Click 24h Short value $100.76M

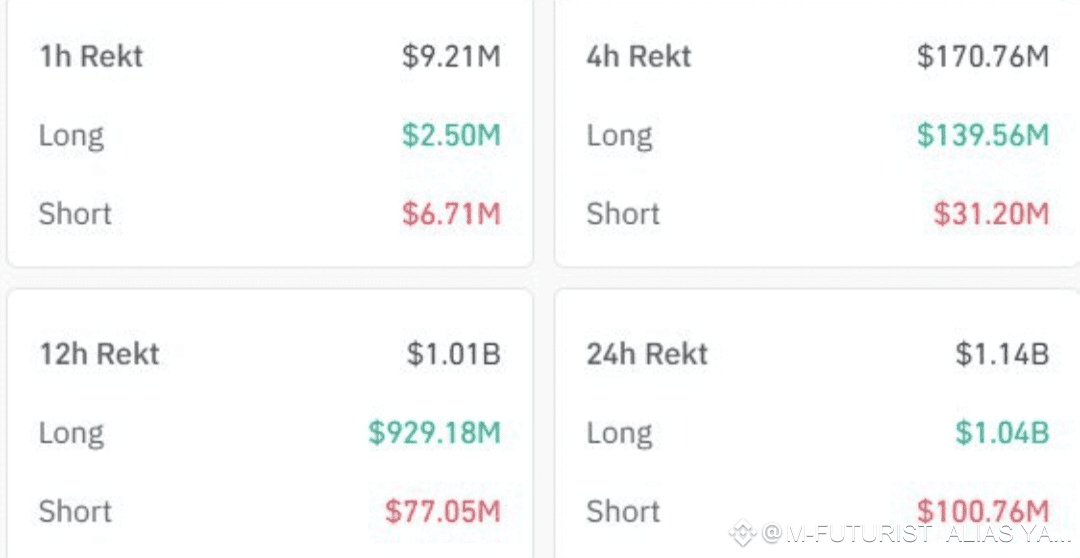click(983, 510)
